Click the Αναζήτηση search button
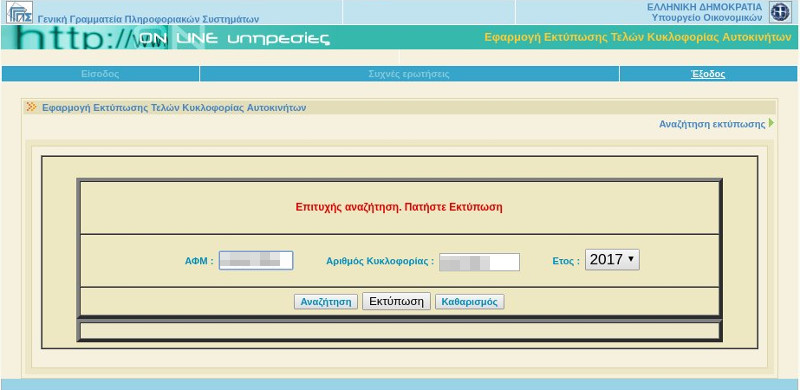 [x=326, y=302]
